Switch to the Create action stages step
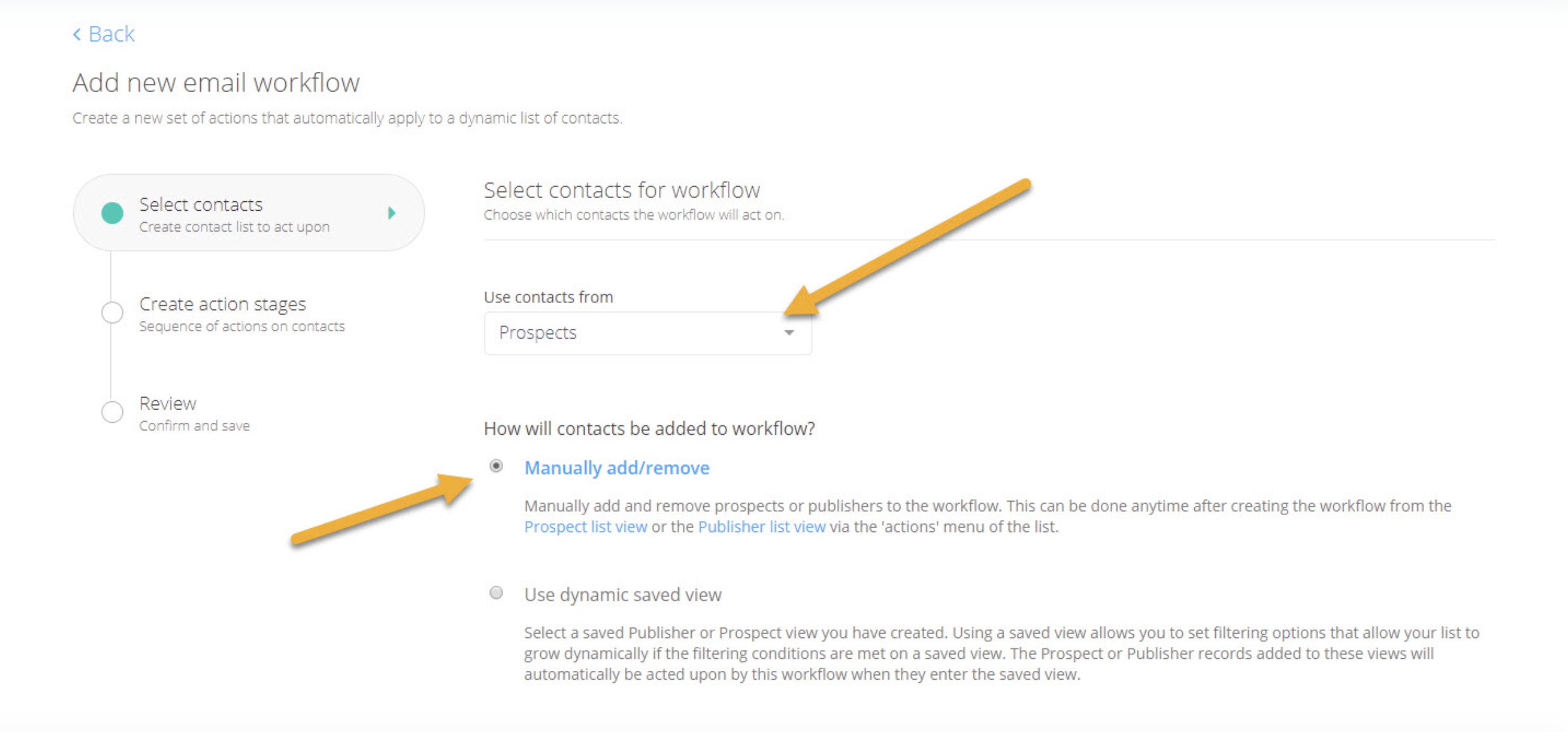The image size is (1568, 732). pos(222,304)
